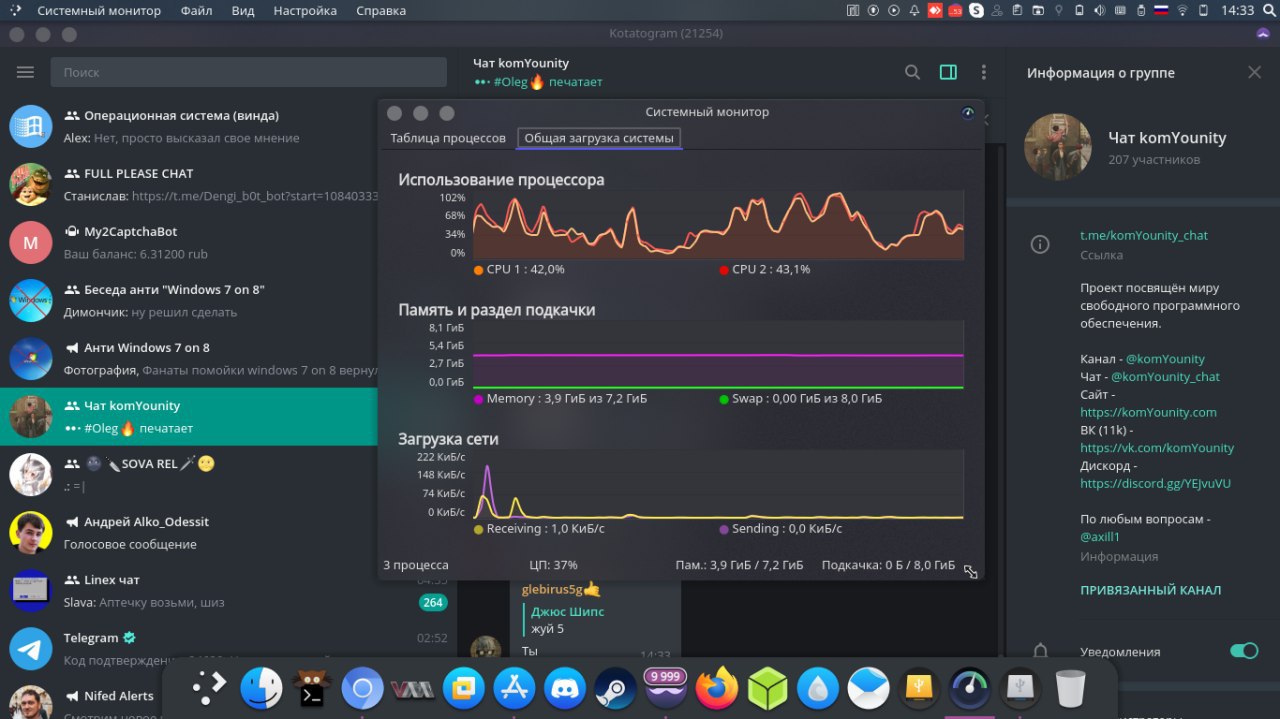Image resolution: width=1280 pixels, height=719 pixels.
Task: Toggle the Notifications switch off
Action: 1244,651
